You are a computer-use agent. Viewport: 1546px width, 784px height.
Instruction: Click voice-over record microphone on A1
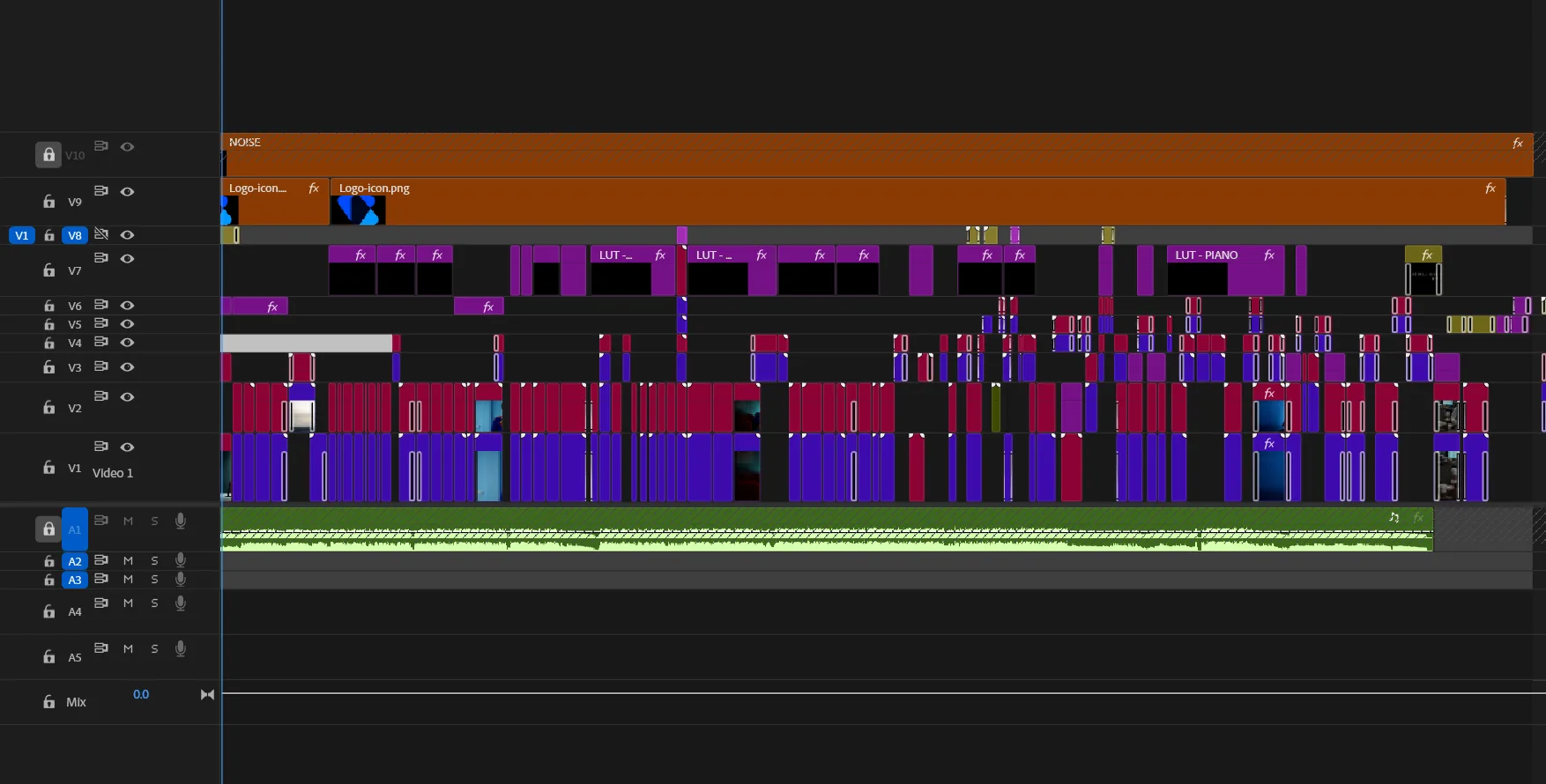tap(181, 521)
